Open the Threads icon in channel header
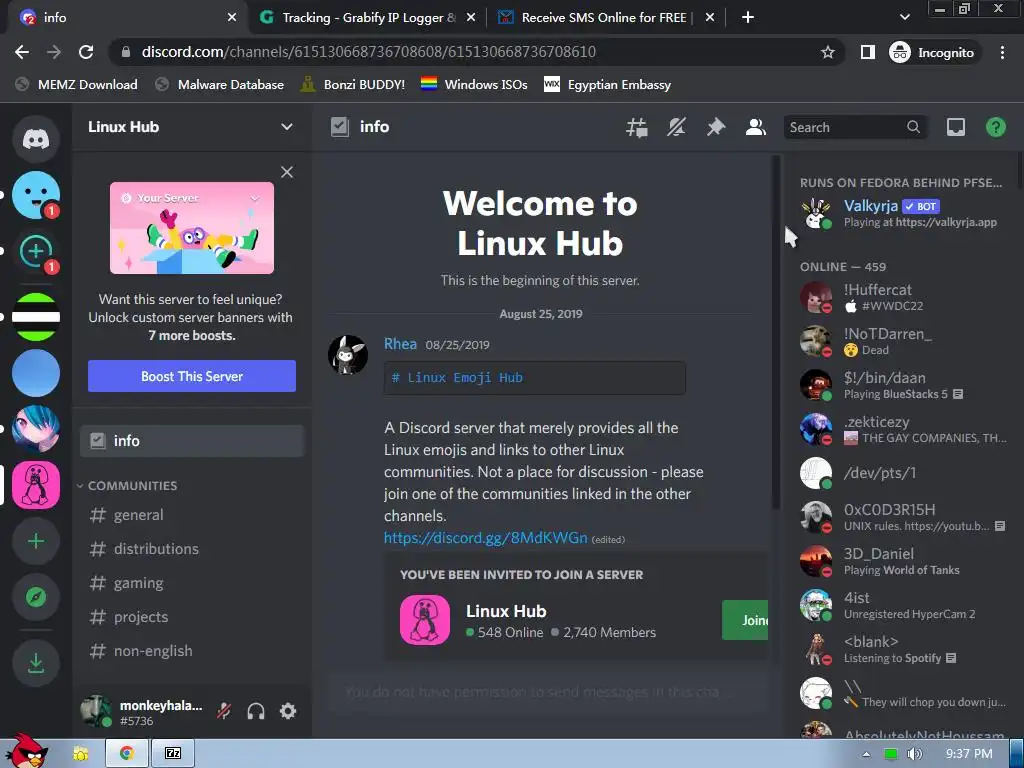The height and width of the screenshot is (768, 1024). click(x=636, y=127)
